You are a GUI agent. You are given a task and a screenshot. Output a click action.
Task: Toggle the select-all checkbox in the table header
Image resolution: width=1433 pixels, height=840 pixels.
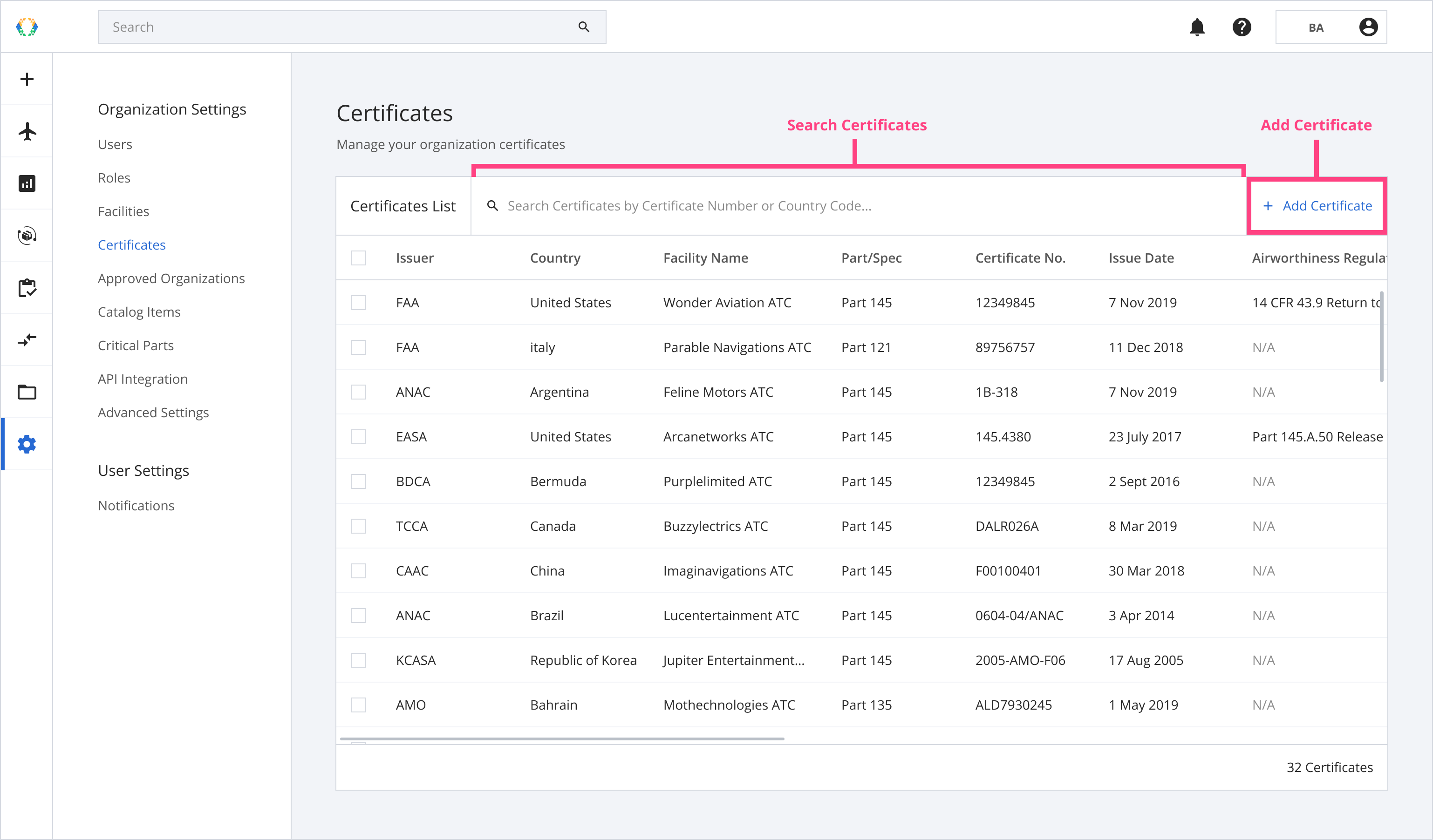pos(359,258)
